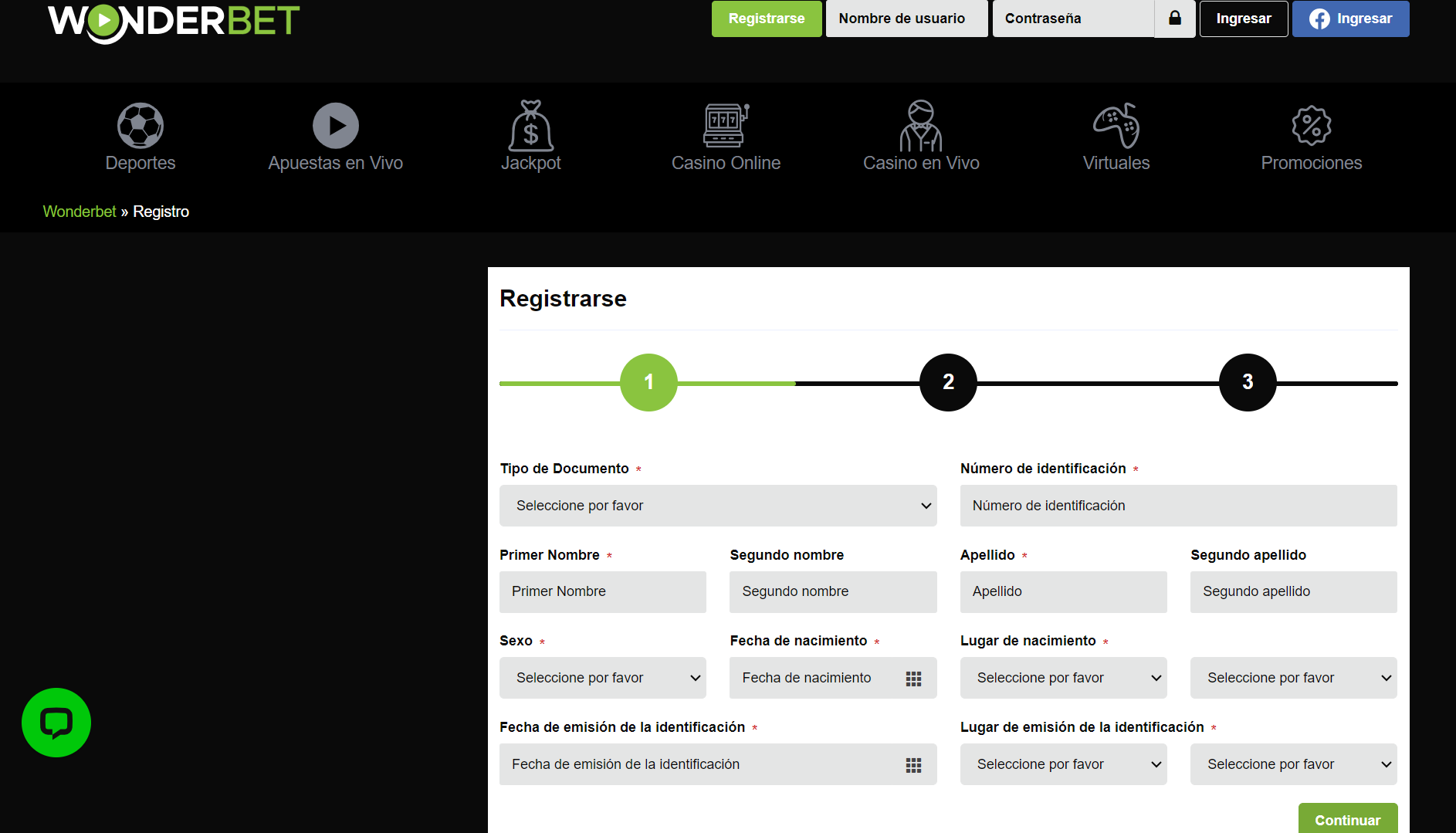This screenshot has height=833, width=1456.
Task: Open Casino en Vivo menu label
Action: click(x=921, y=163)
